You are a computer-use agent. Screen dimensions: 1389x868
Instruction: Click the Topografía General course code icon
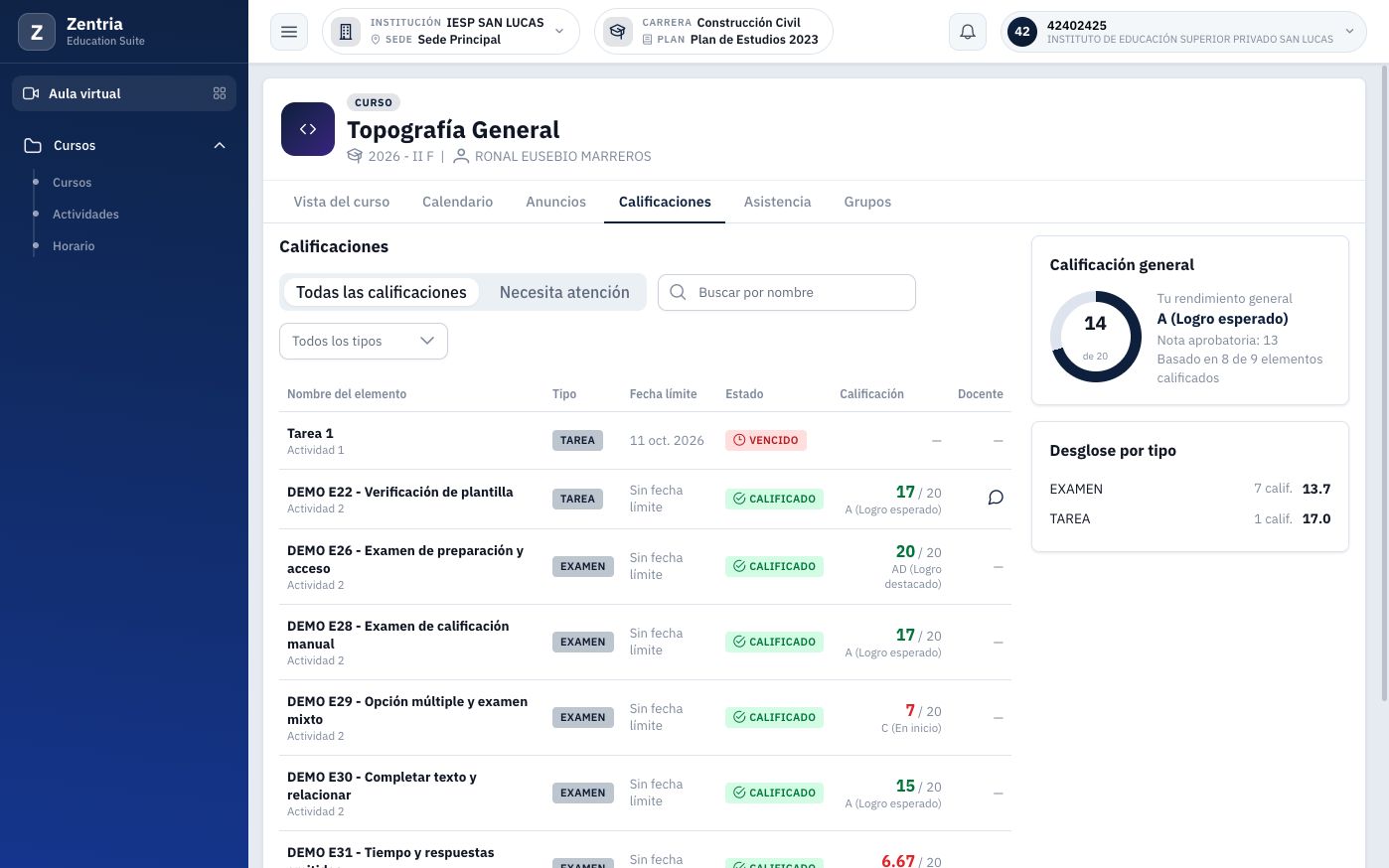pyautogui.click(x=308, y=129)
